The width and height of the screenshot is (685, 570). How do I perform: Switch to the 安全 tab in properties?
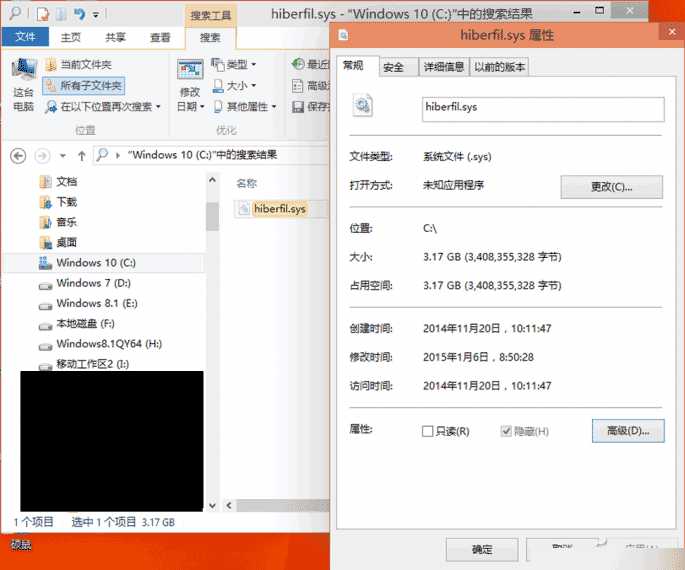[394, 67]
